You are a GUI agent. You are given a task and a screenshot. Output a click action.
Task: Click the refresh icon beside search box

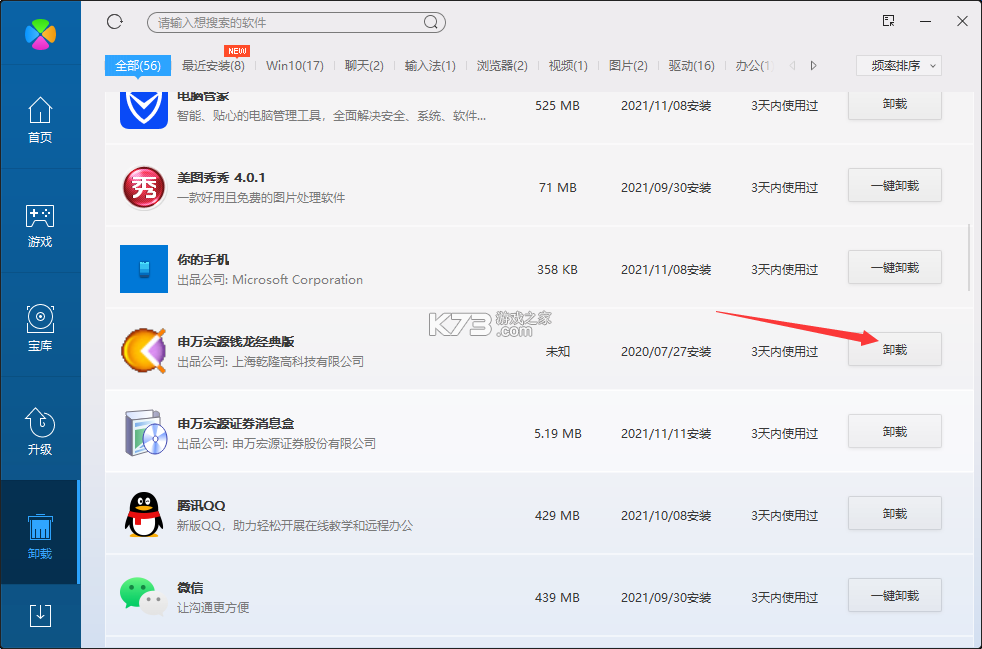[115, 22]
